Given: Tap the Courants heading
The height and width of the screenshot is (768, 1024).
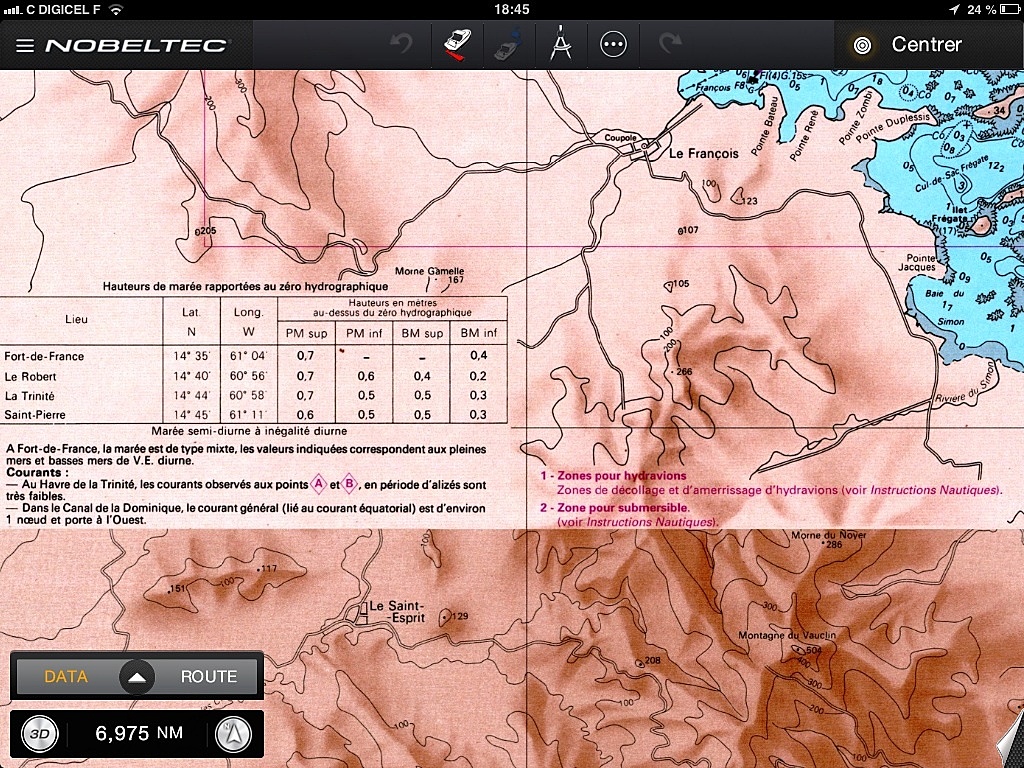Looking at the screenshot, I should click(x=37, y=472).
